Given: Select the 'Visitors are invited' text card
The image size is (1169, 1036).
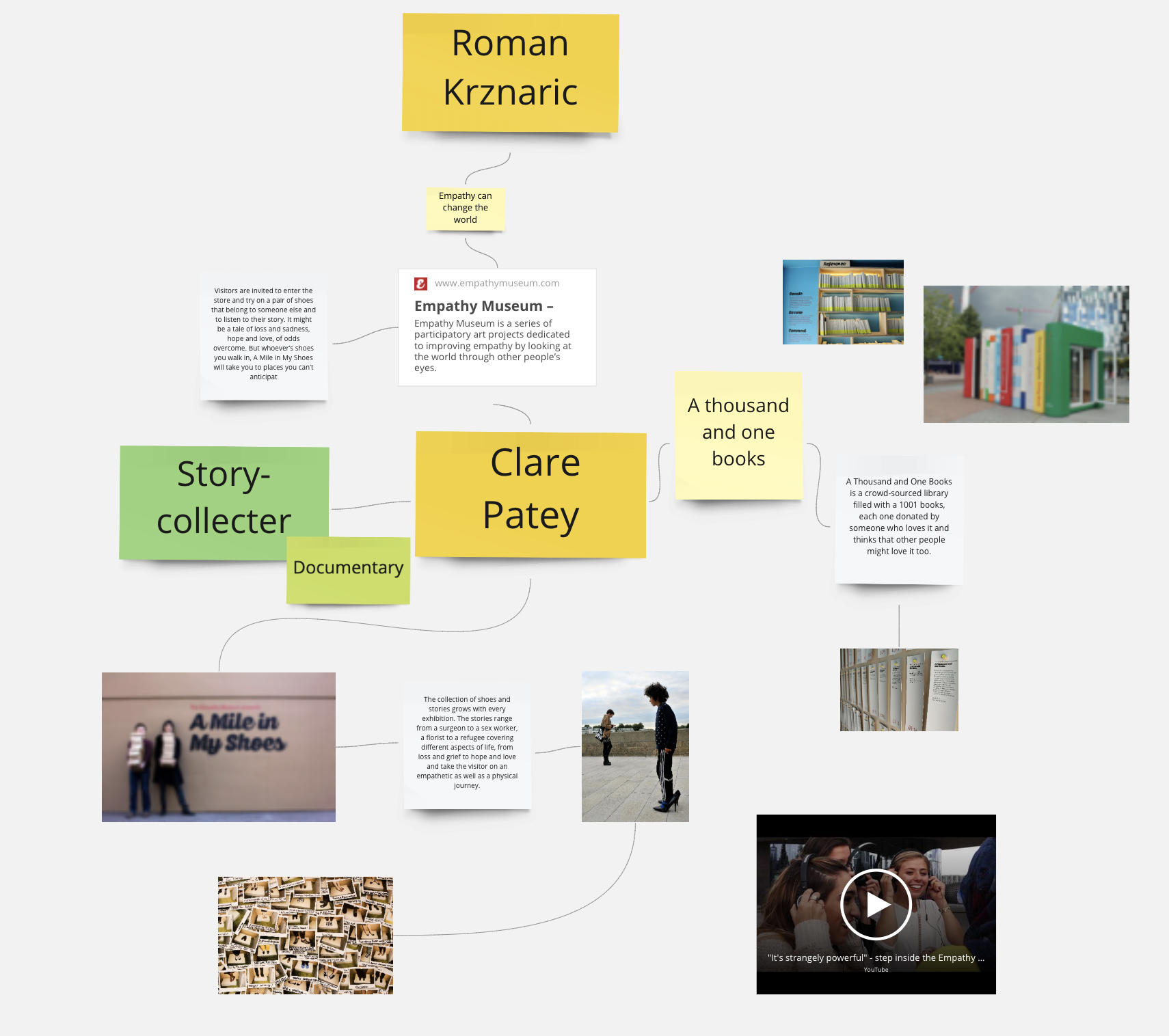Looking at the screenshot, I should coord(263,334).
